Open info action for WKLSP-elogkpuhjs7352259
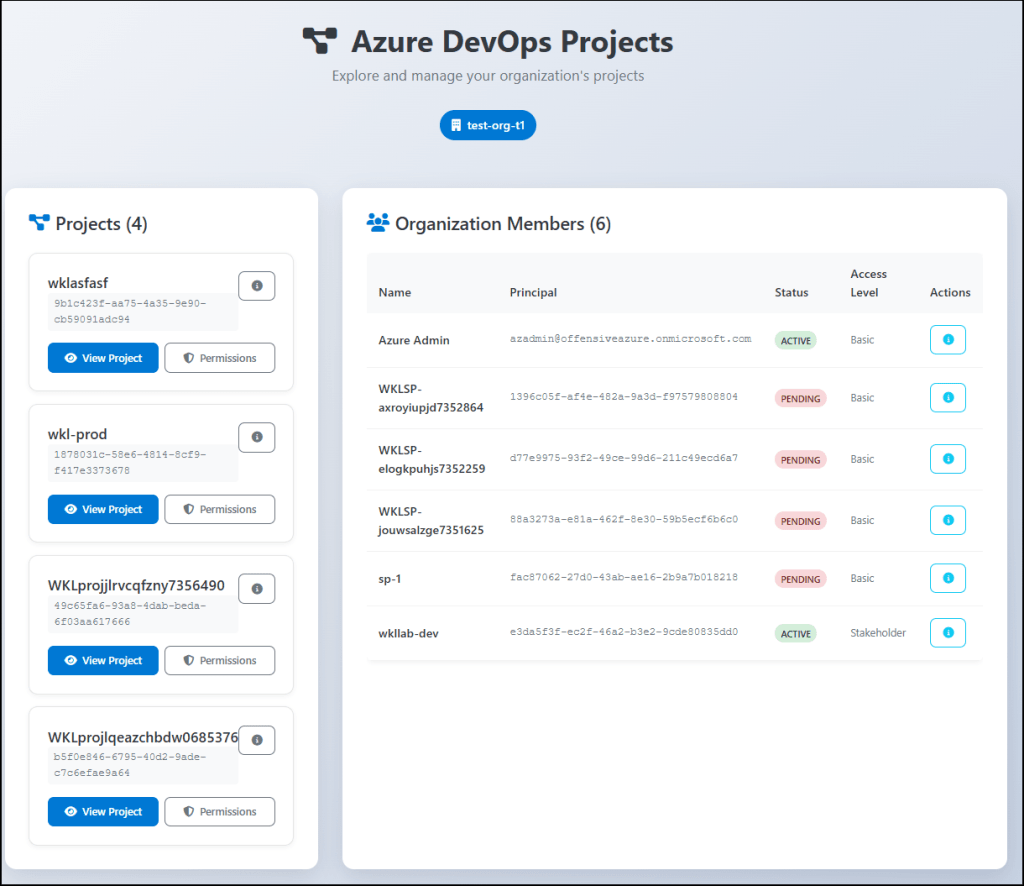 click(x=948, y=459)
